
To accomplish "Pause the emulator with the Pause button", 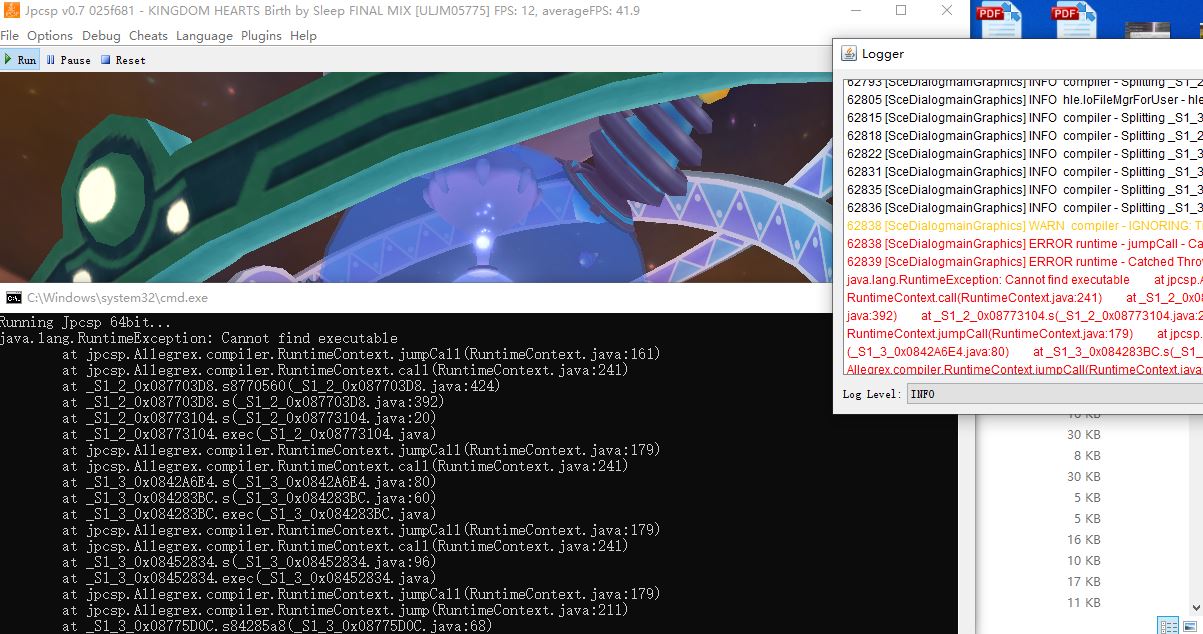I will pyautogui.click(x=68, y=60).
